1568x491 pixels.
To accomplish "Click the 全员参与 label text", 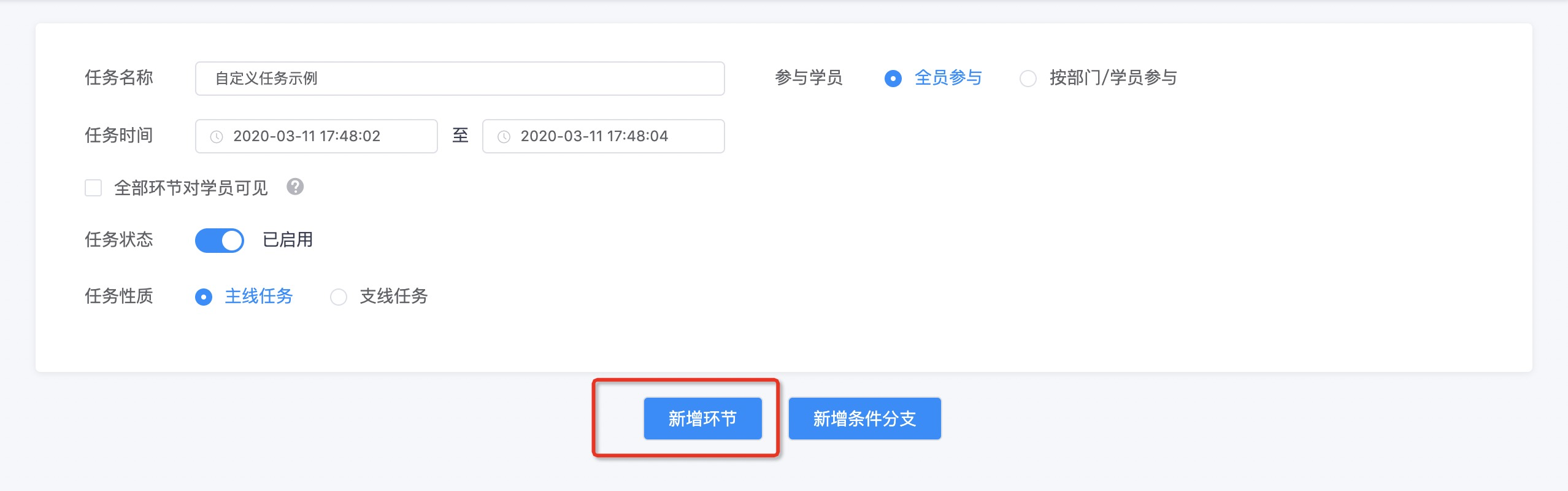I will (948, 78).
